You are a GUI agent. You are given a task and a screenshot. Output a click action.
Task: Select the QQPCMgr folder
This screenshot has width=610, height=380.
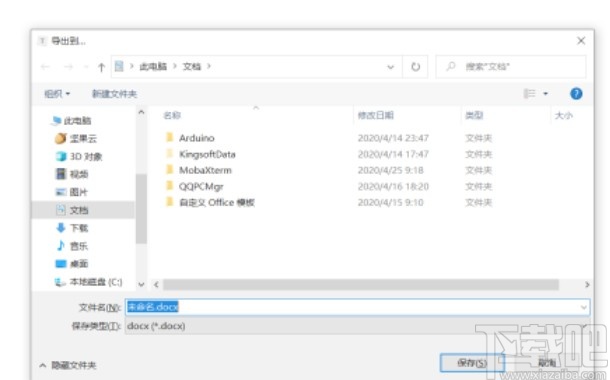(x=201, y=186)
